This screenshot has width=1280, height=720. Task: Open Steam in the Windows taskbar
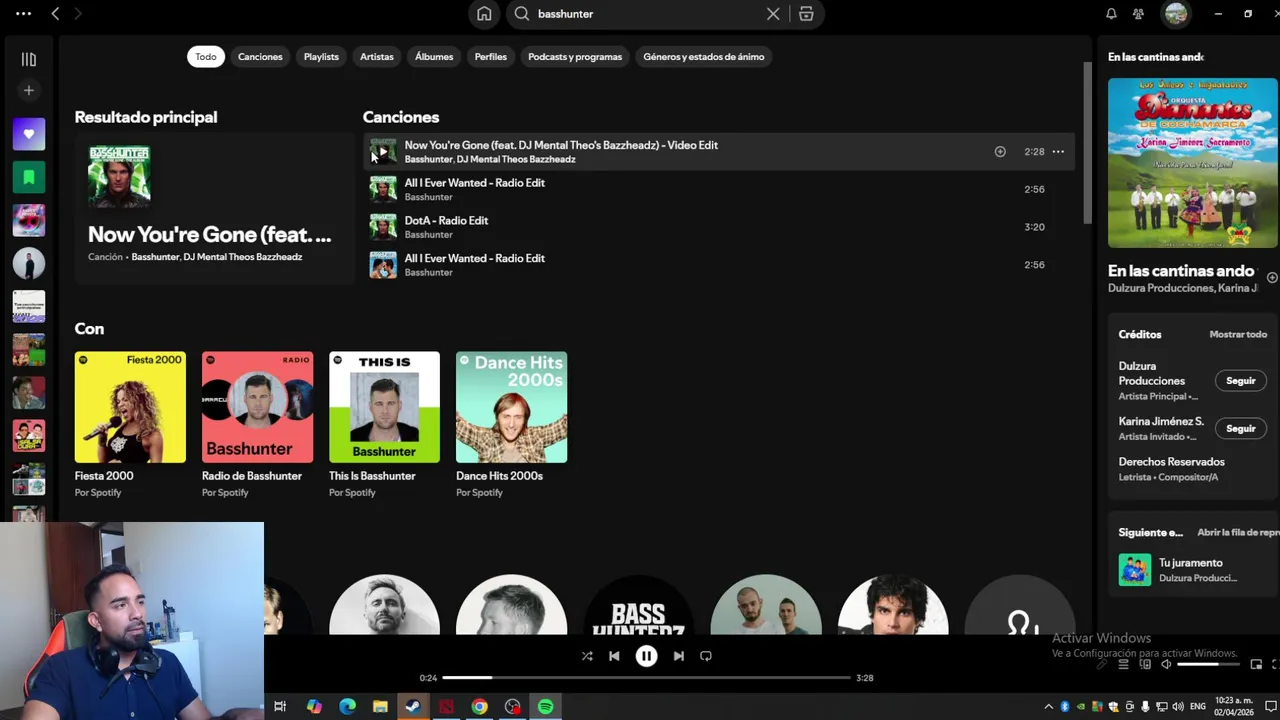413,707
